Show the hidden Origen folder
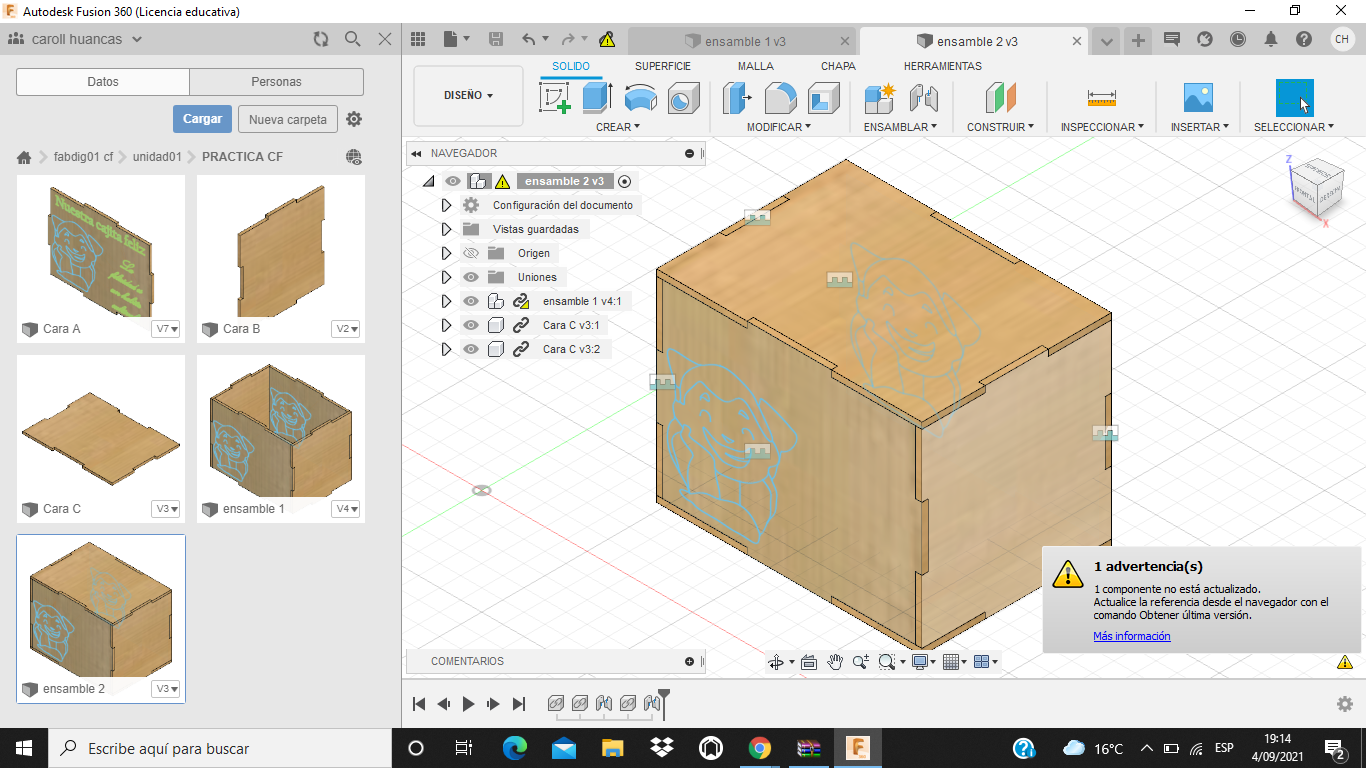The height and width of the screenshot is (768, 1366). point(471,253)
